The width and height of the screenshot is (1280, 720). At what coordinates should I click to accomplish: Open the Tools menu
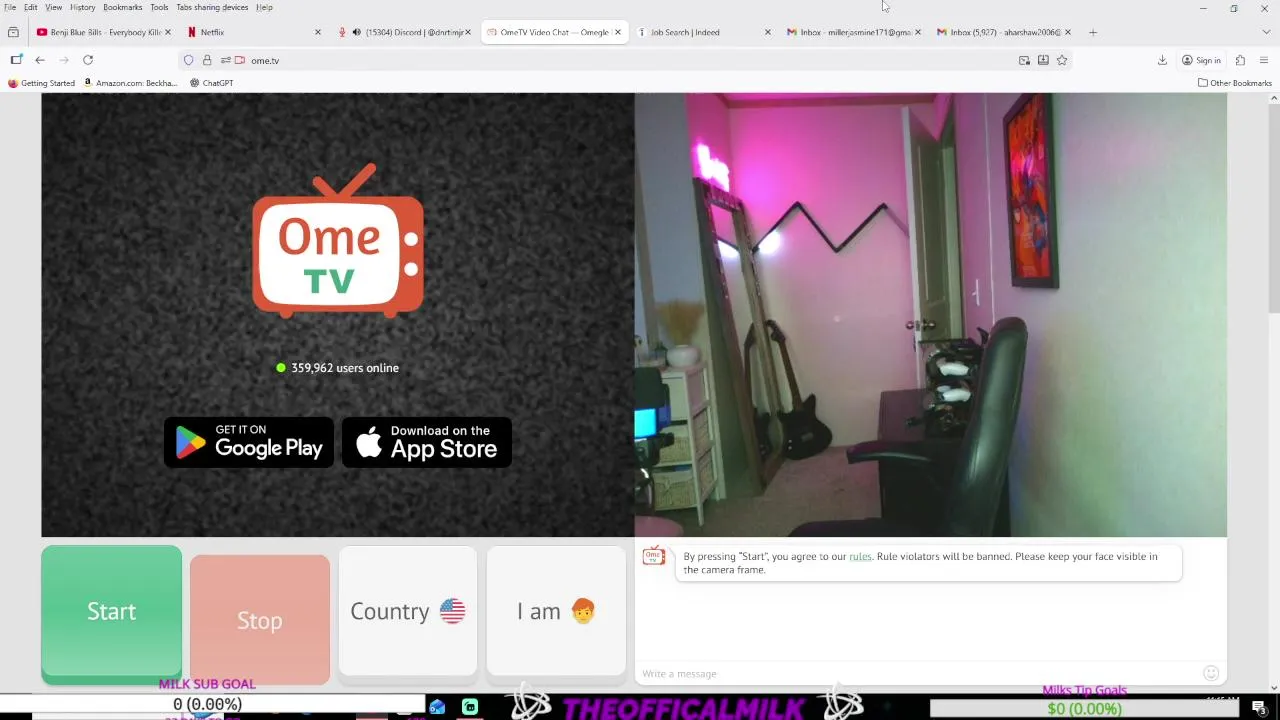159,7
